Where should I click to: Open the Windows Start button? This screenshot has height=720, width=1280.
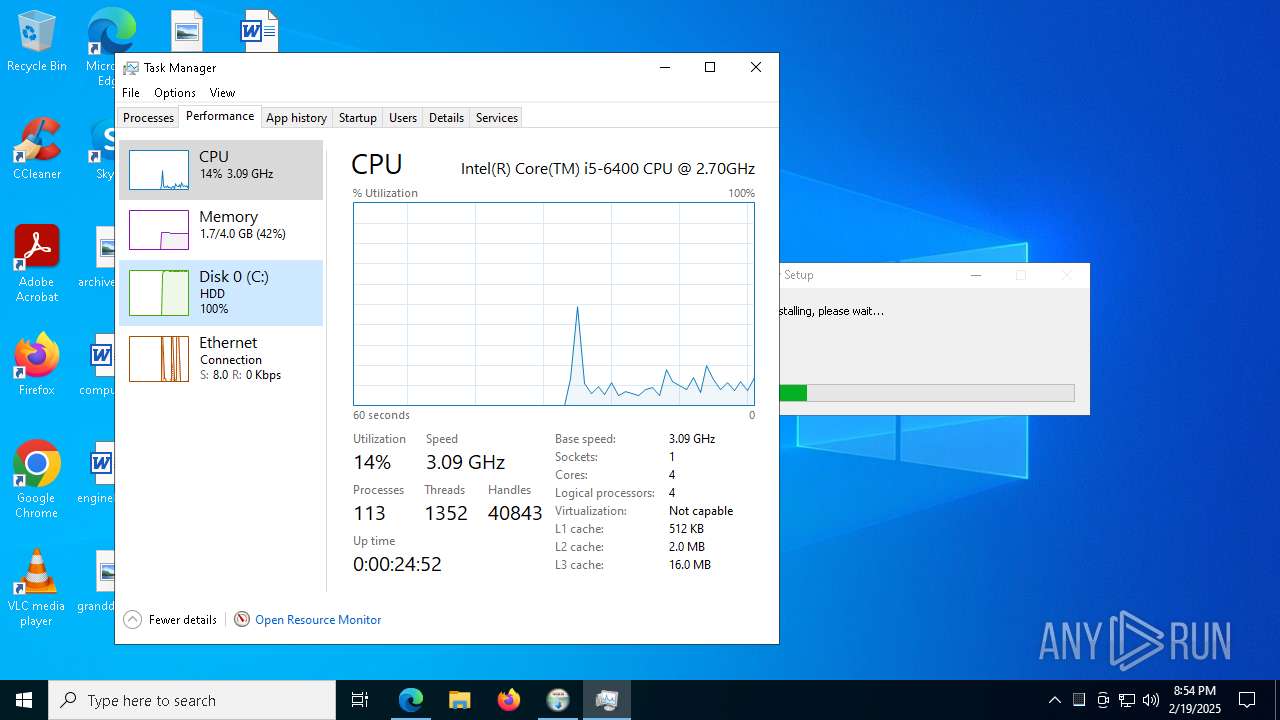(x=24, y=700)
